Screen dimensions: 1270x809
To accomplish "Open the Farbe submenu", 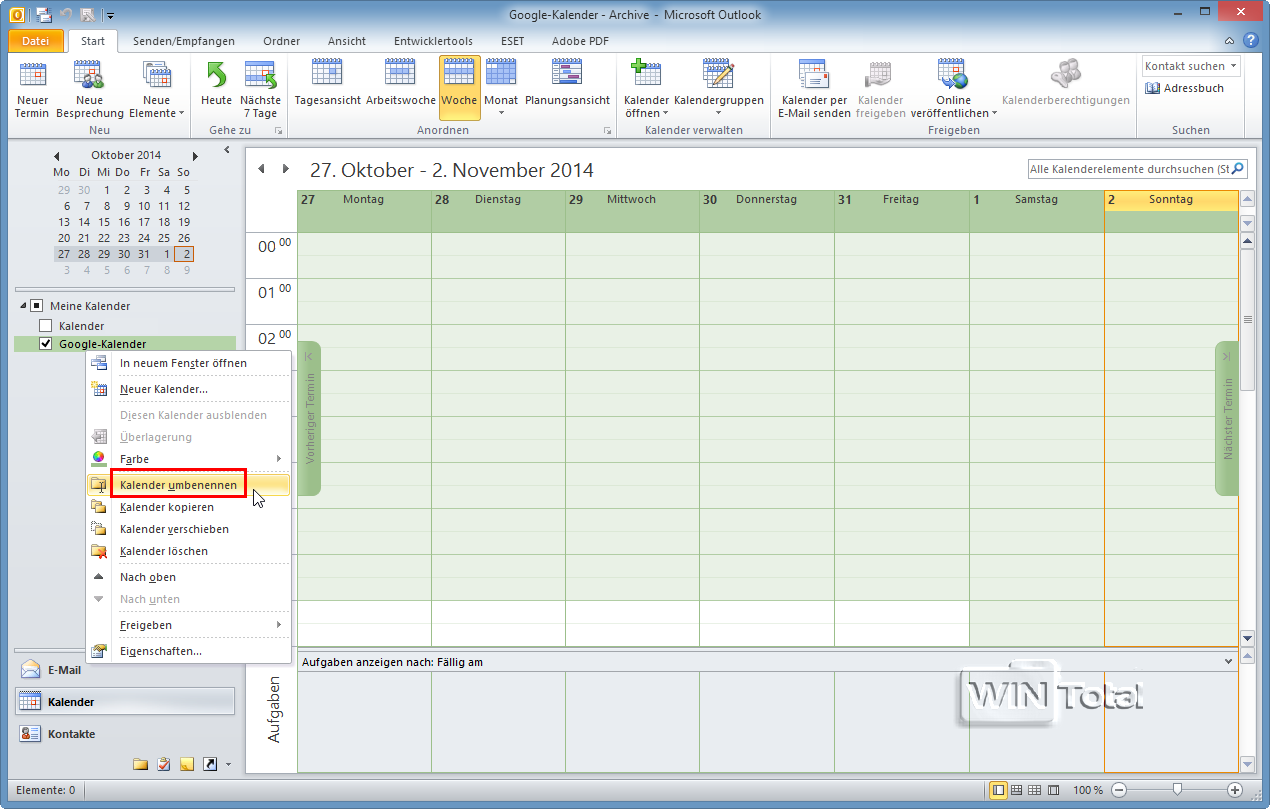I will coord(189,459).
